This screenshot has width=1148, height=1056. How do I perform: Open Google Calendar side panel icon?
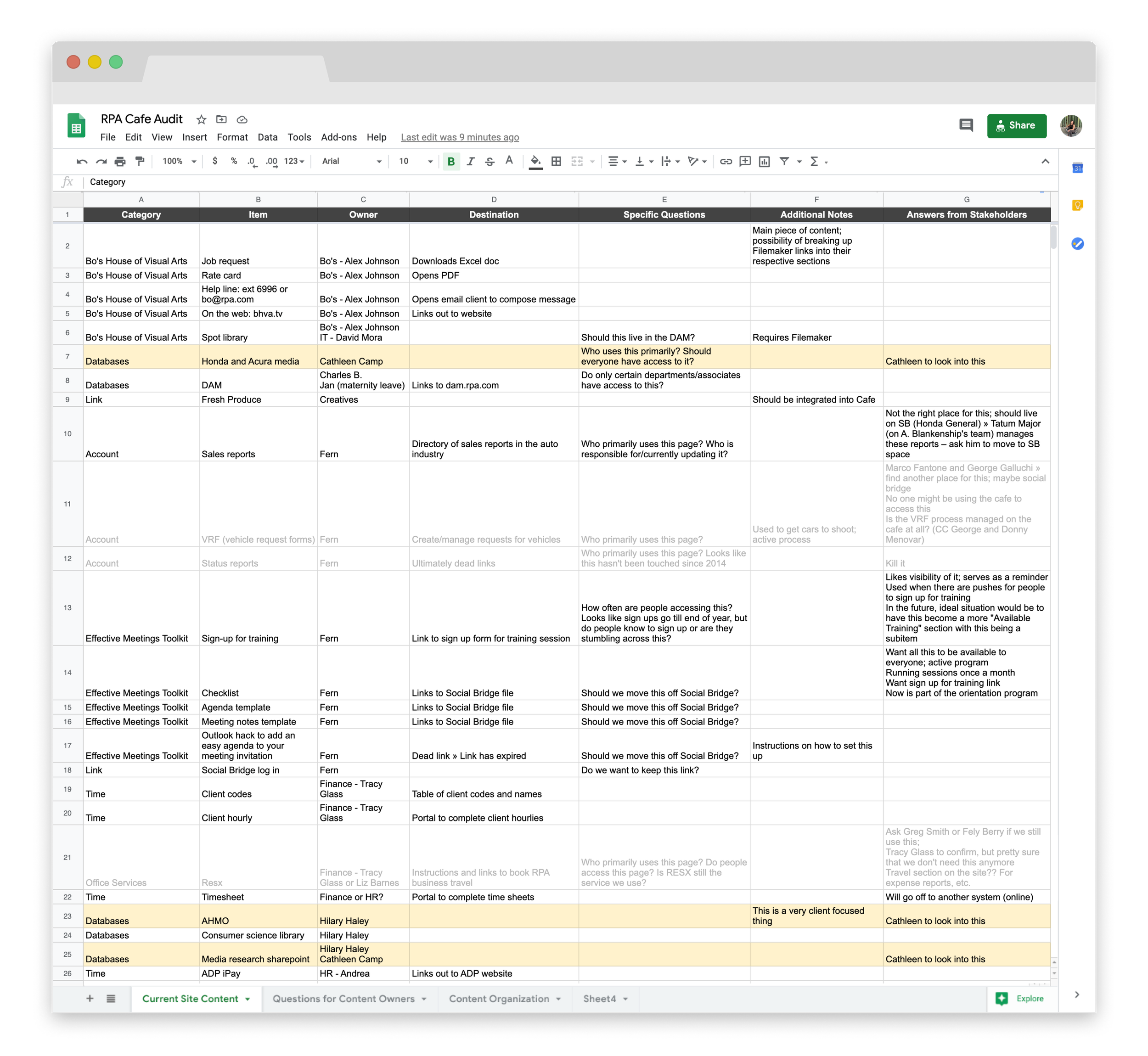(x=1077, y=168)
